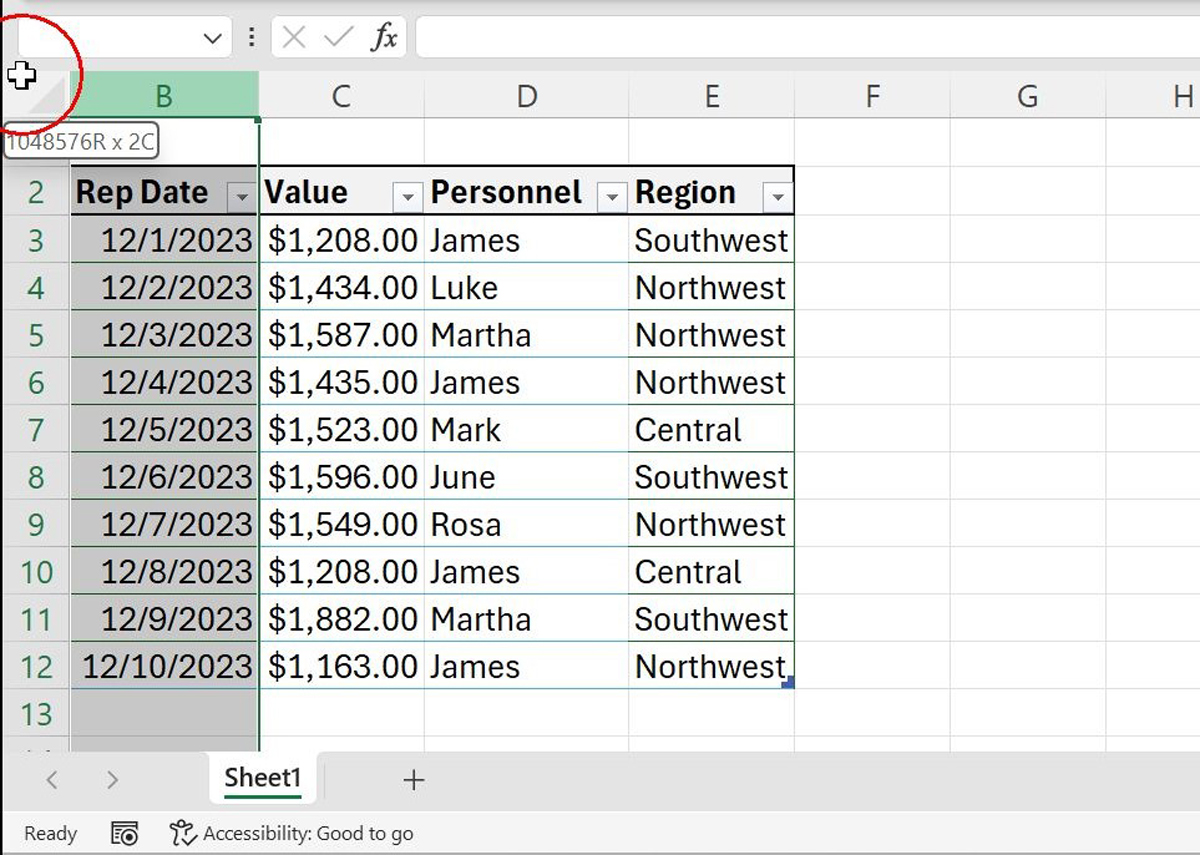Click the plus icon to add a new sheet
The image size is (1200, 855).
(x=414, y=780)
